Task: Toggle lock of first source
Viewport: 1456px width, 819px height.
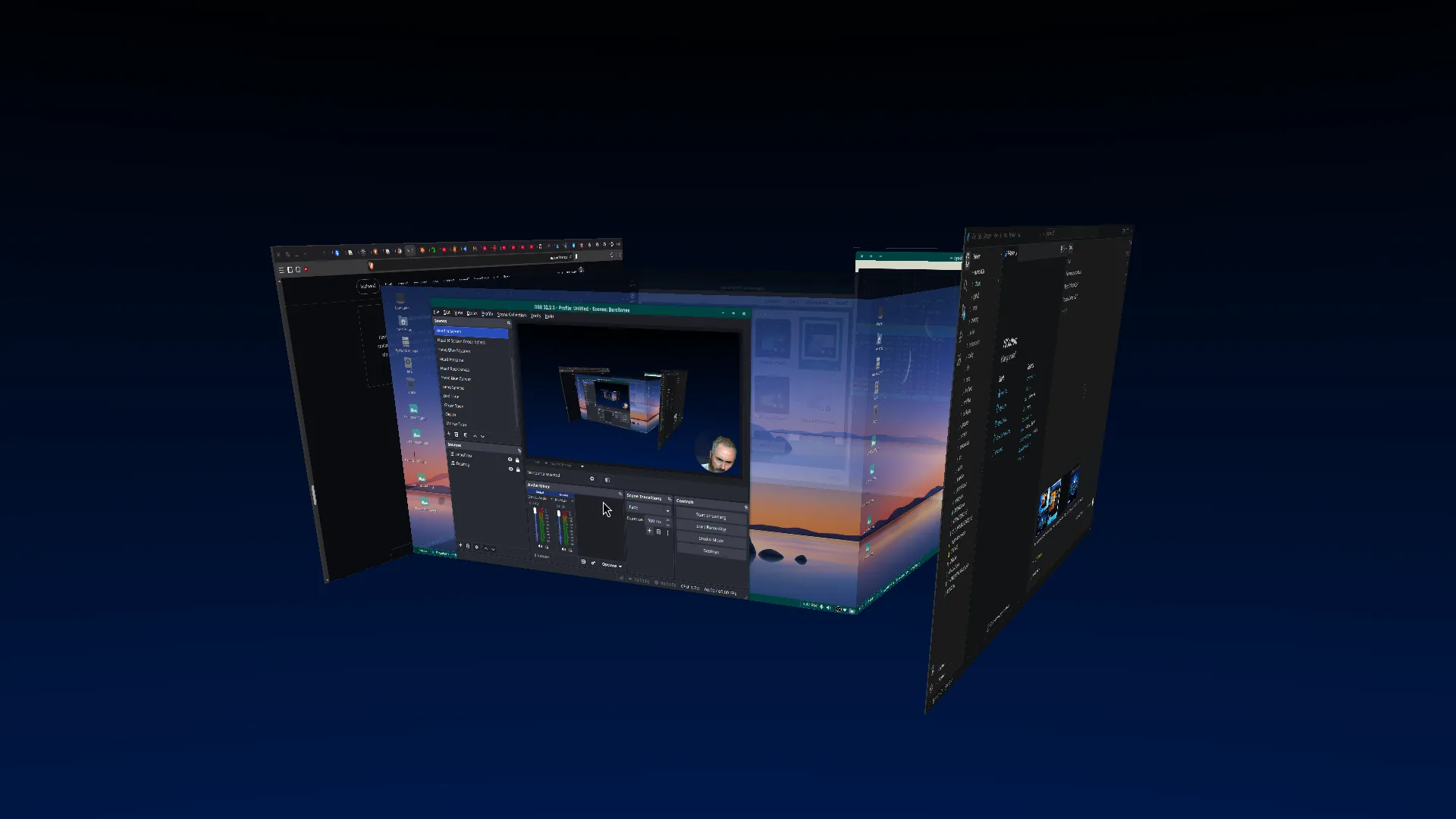Action: (x=517, y=460)
